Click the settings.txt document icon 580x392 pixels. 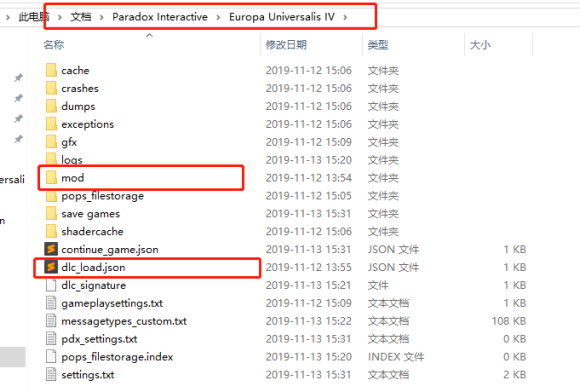click(51, 374)
